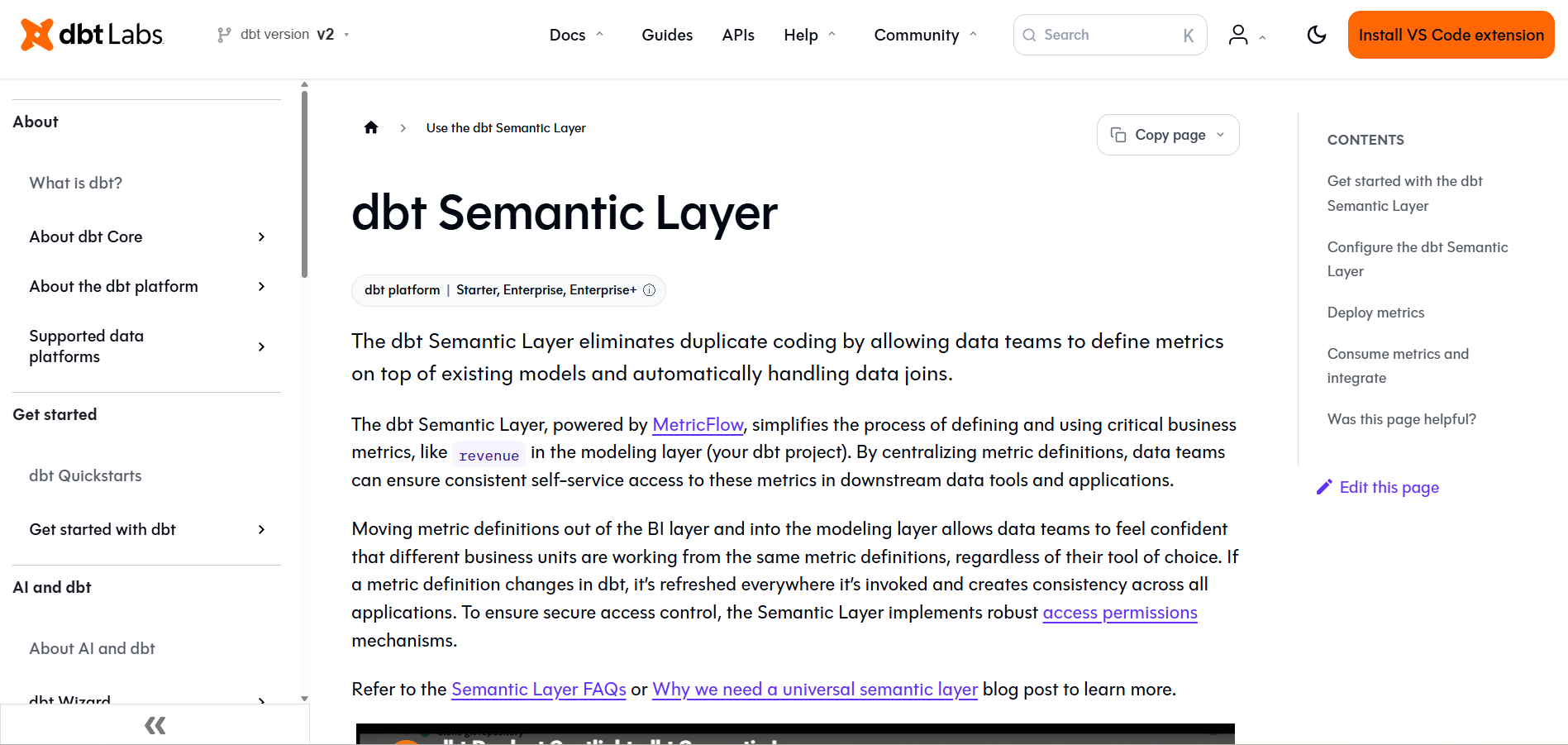The width and height of the screenshot is (1568, 745).
Task: Open the Docs menu
Action: click(x=576, y=35)
